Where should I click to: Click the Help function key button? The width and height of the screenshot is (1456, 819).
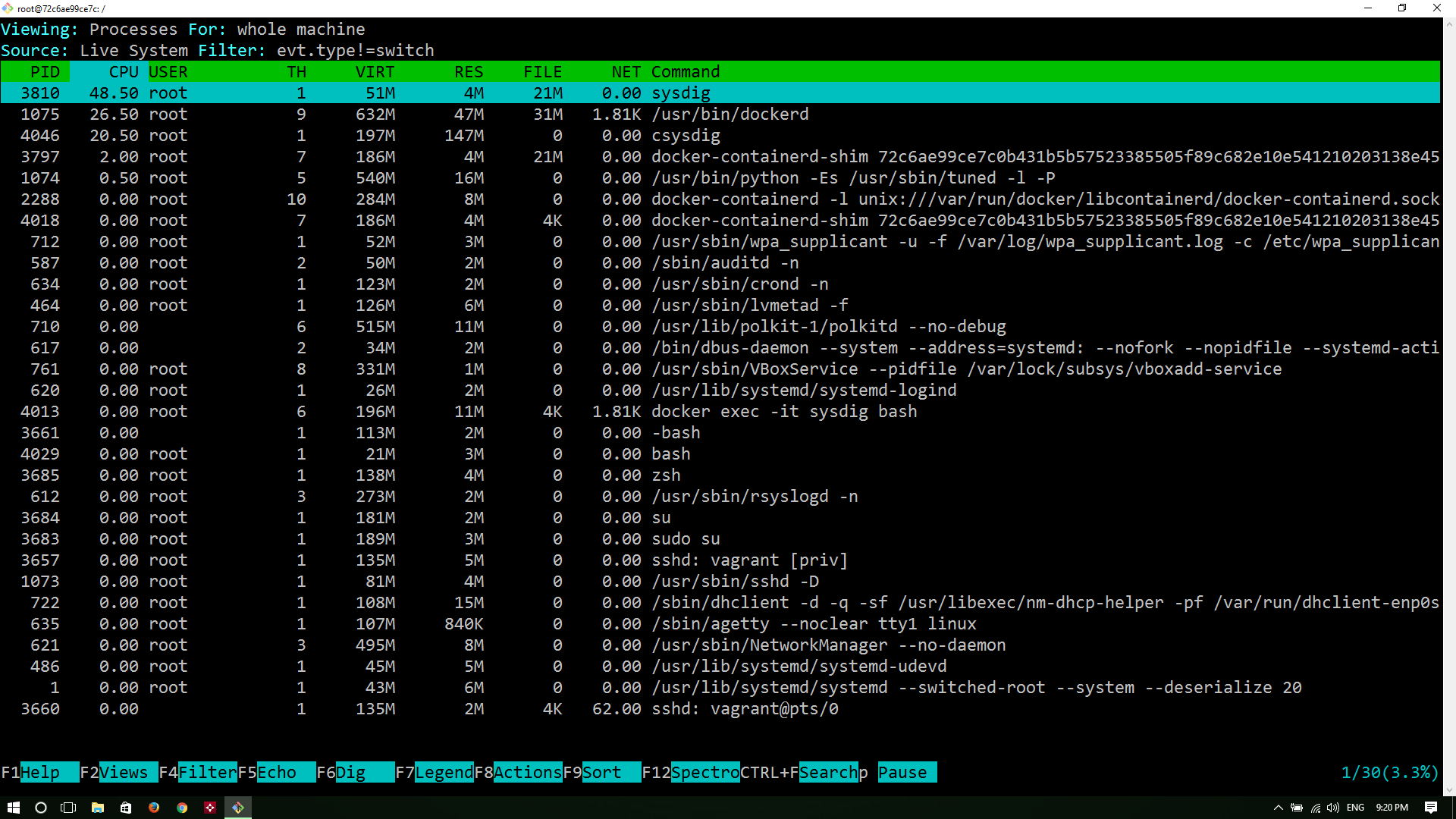(49, 772)
